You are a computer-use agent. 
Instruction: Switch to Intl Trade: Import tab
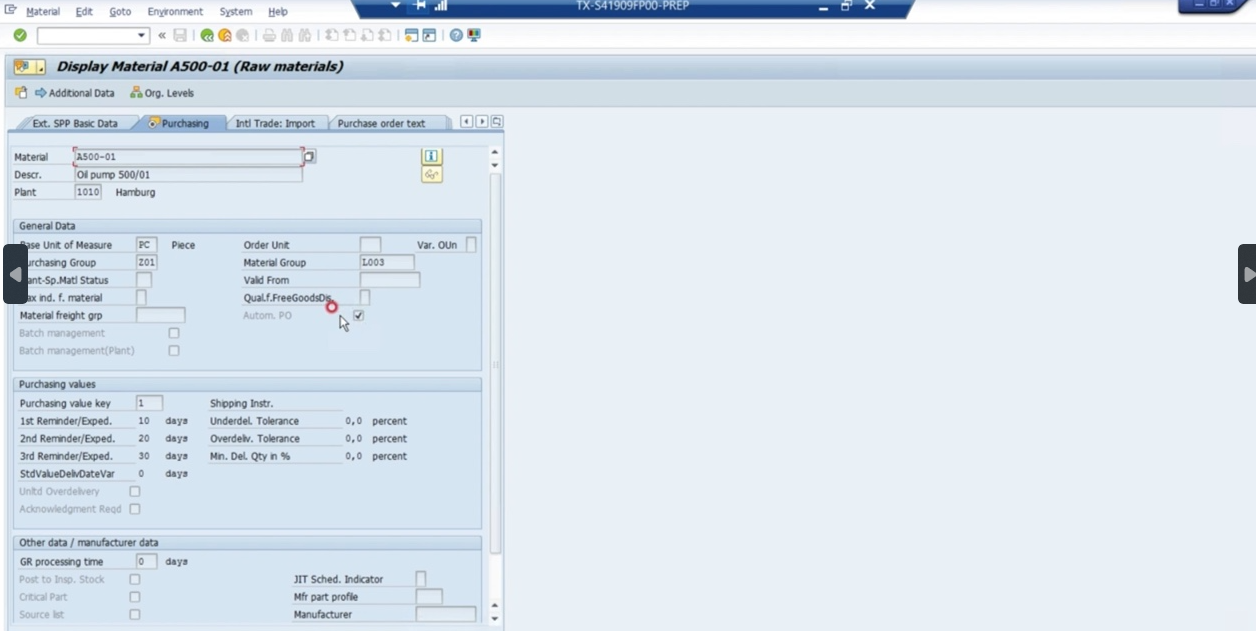click(x=275, y=123)
